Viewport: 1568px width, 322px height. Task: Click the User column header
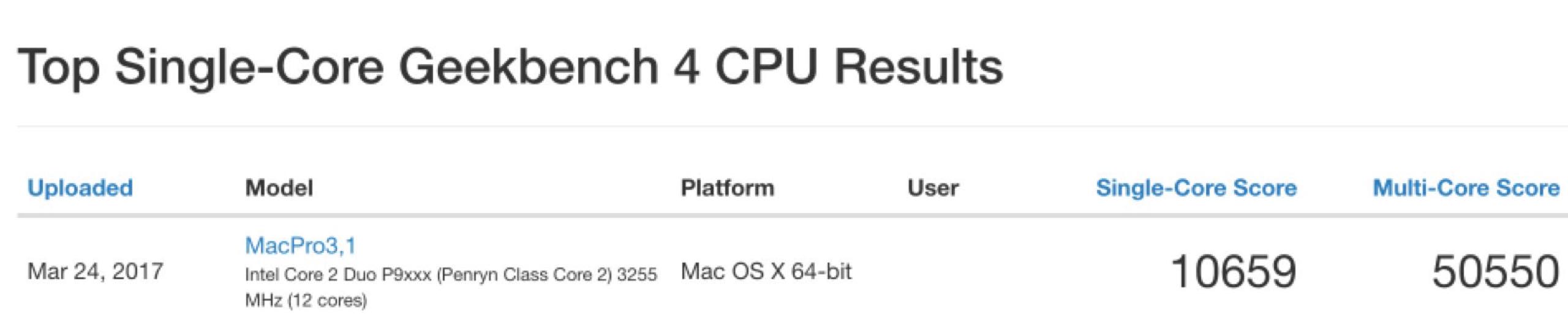tap(933, 188)
